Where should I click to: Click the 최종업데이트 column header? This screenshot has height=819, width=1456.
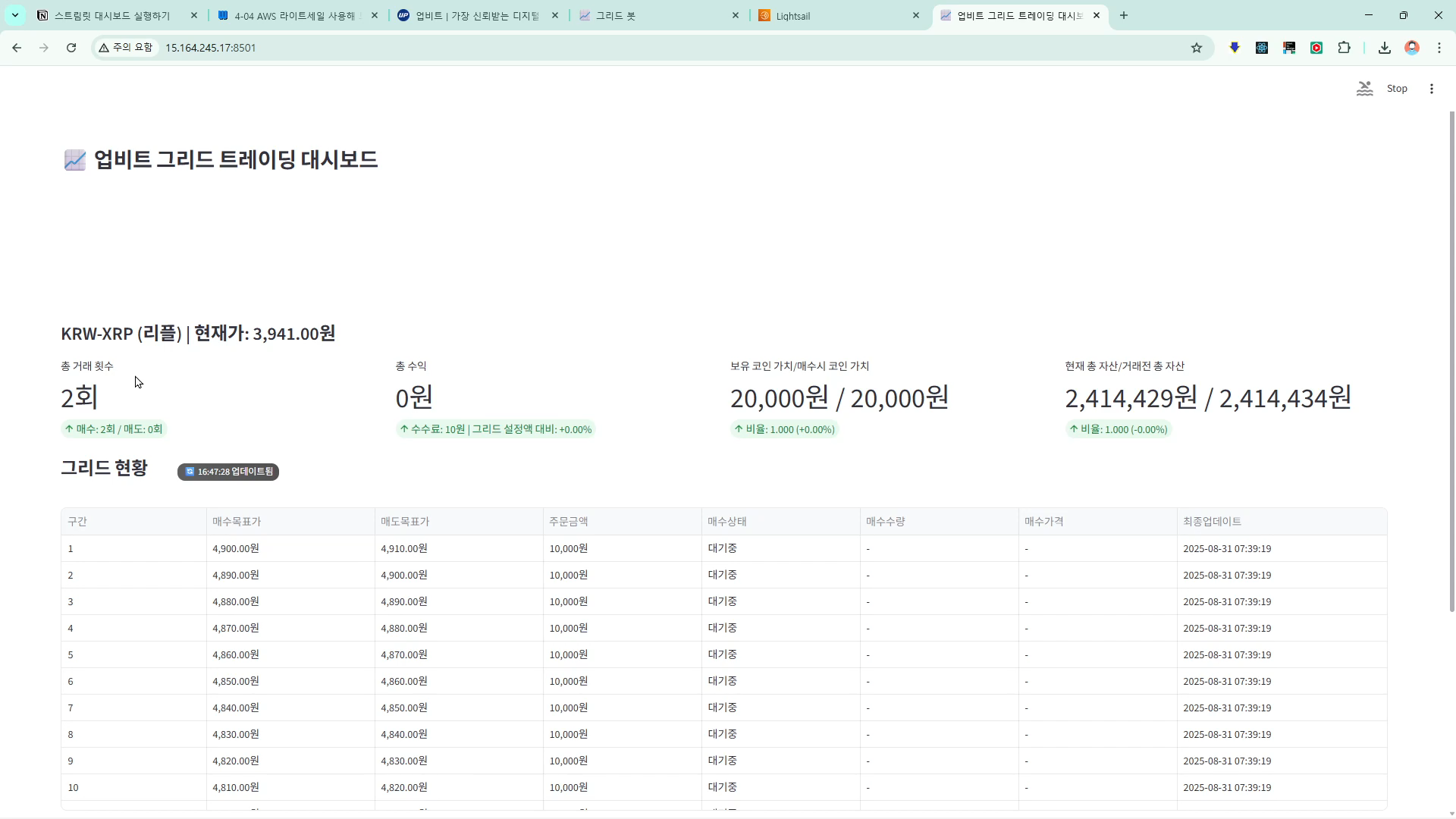pyautogui.click(x=1212, y=522)
